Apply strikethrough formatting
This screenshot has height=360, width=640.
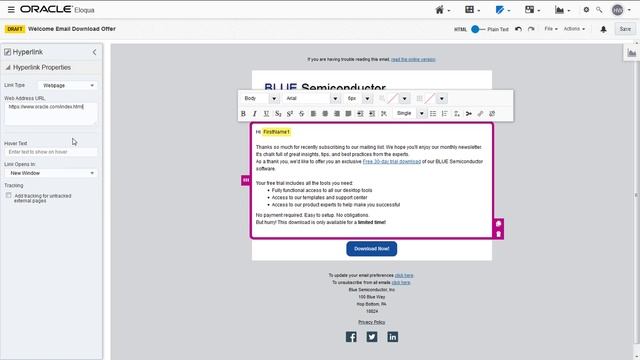click(302, 113)
